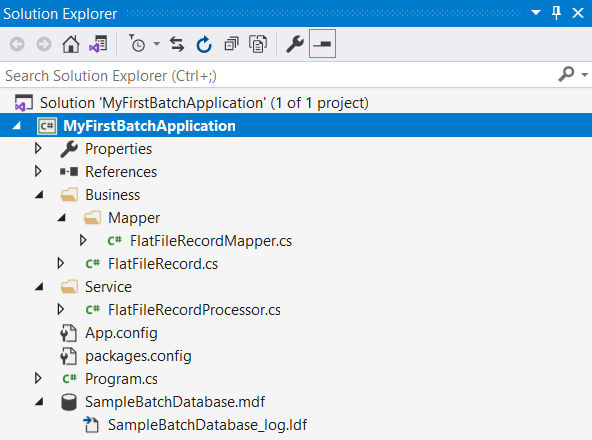
Task: Click the Mapper folder icon
Action: [92, 218]
